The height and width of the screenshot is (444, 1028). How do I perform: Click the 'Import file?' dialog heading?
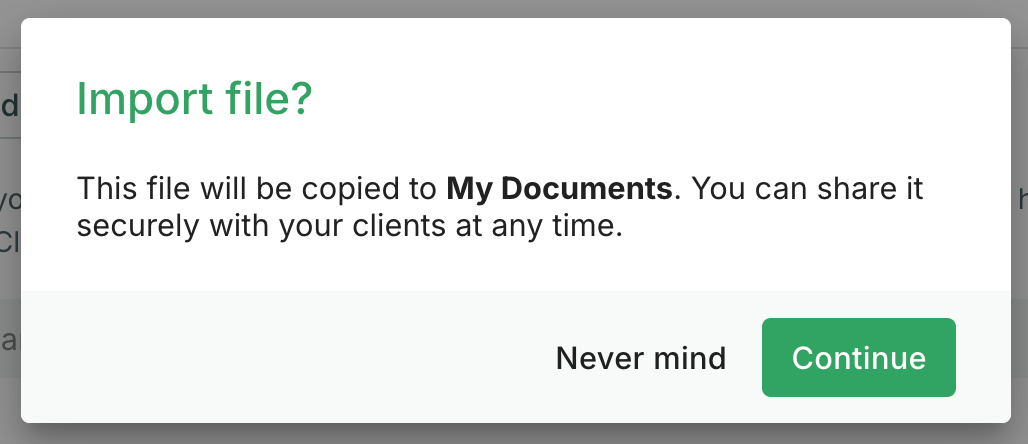pyautogui.click(x=195, y=99)
